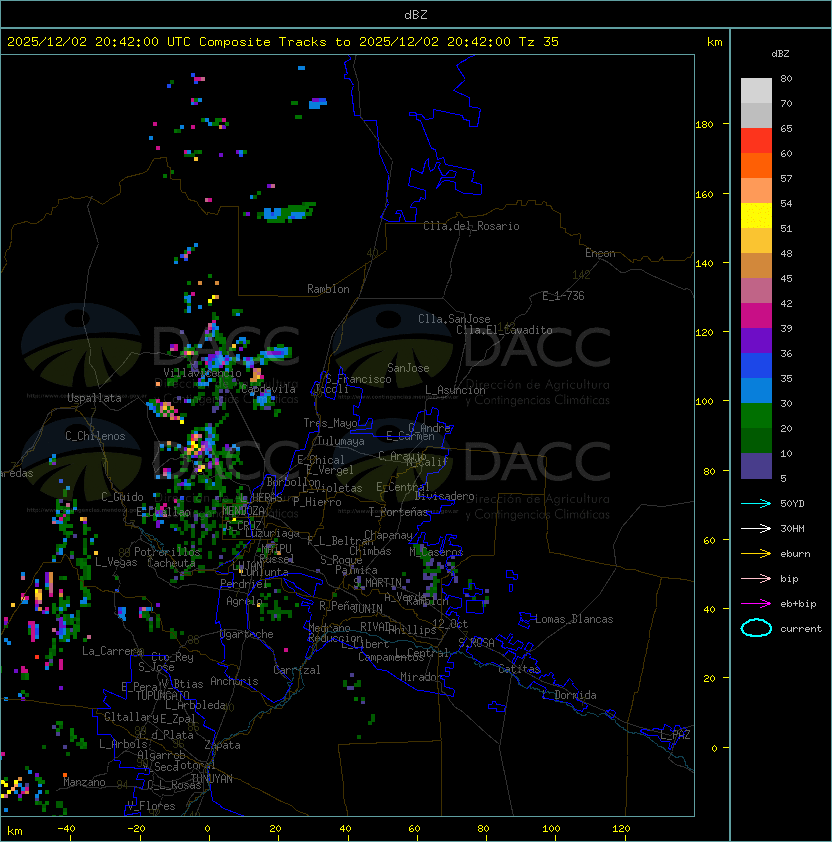The width and height of the screenshot is (832, 842).
Task: Click the Tres_Mayo place label
Action: tap(330, 423)
